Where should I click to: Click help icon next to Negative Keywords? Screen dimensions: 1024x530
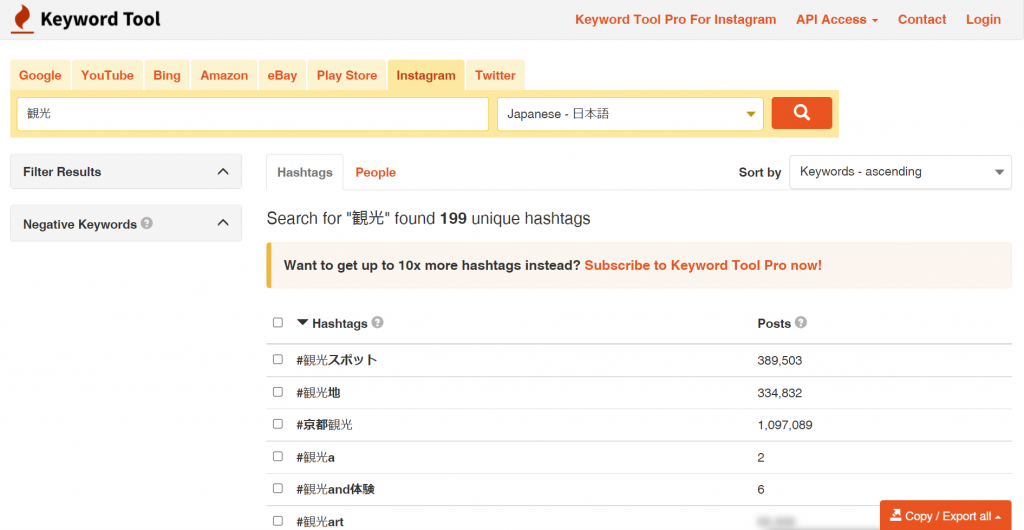tap(147, 223)
